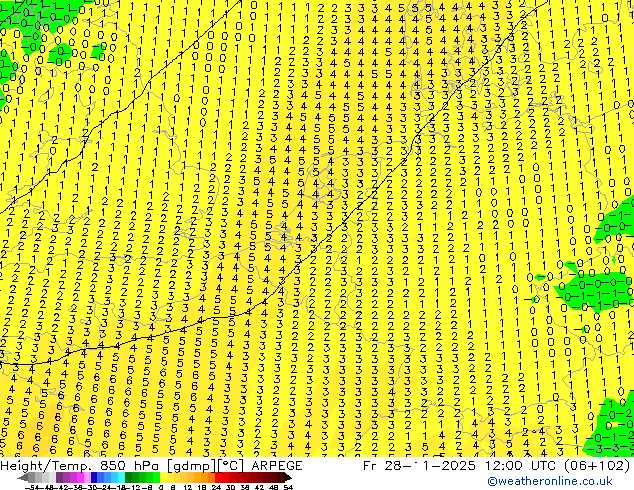Click the '850 hPa' level label
This screenshot has width=634, height=490.
[129, 466]
